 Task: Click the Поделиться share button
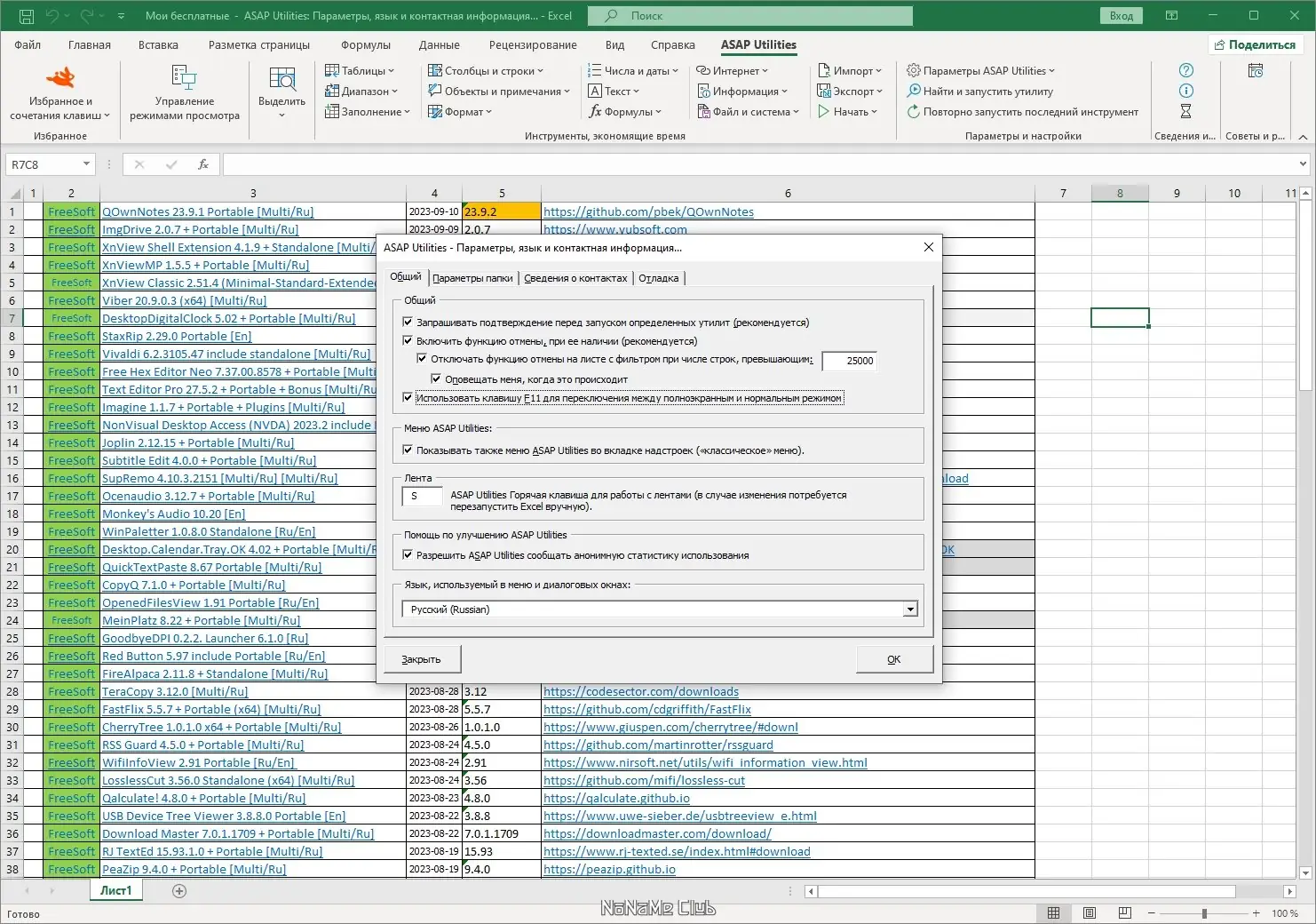point(1255,45)
